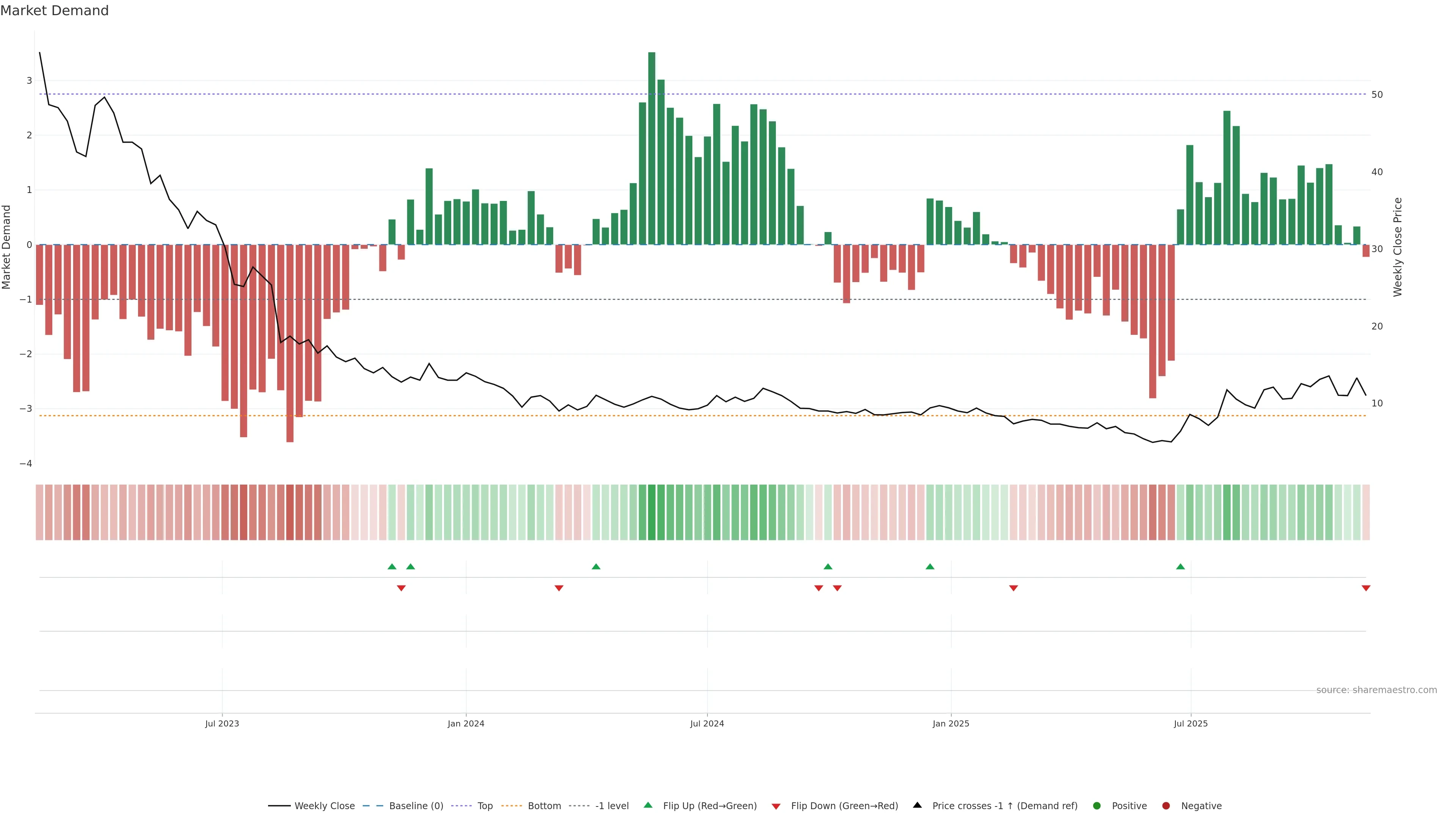Image resolution: width=1456 pixels, height=819 pixels.
Task: Click the Market Demand chart title
Action: pyautogui.click(x=54, y=11)
